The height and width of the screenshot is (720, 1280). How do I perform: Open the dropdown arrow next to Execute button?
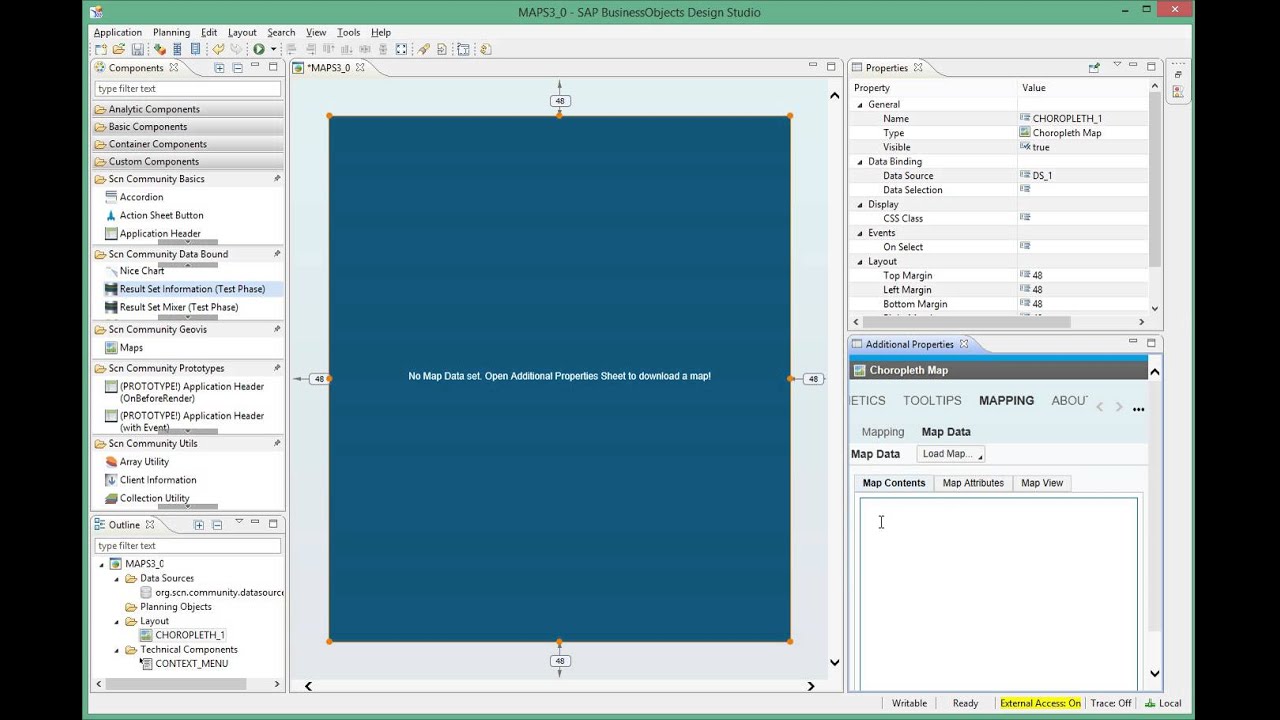(x=273, y=49)
